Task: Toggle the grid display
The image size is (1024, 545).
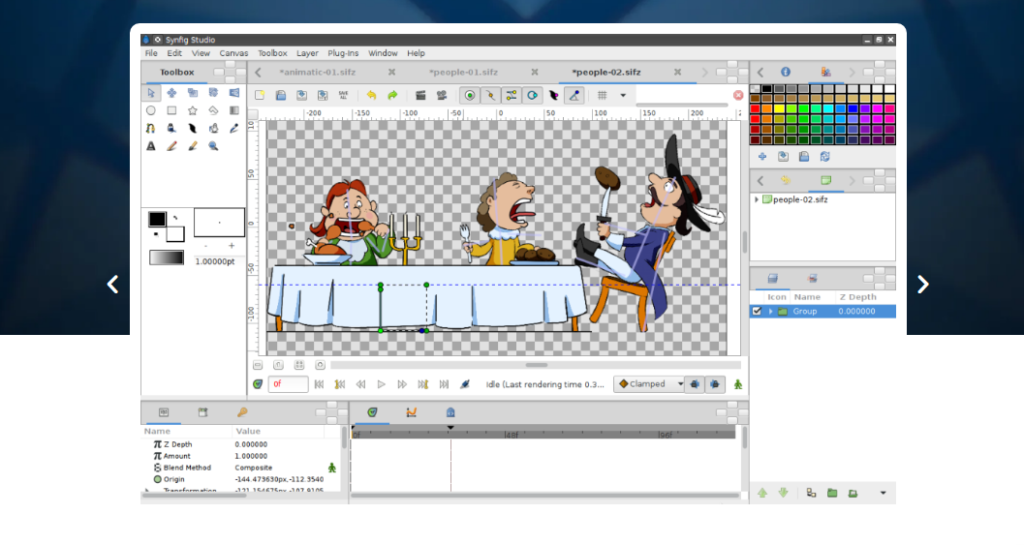Action: pos(602,95)
